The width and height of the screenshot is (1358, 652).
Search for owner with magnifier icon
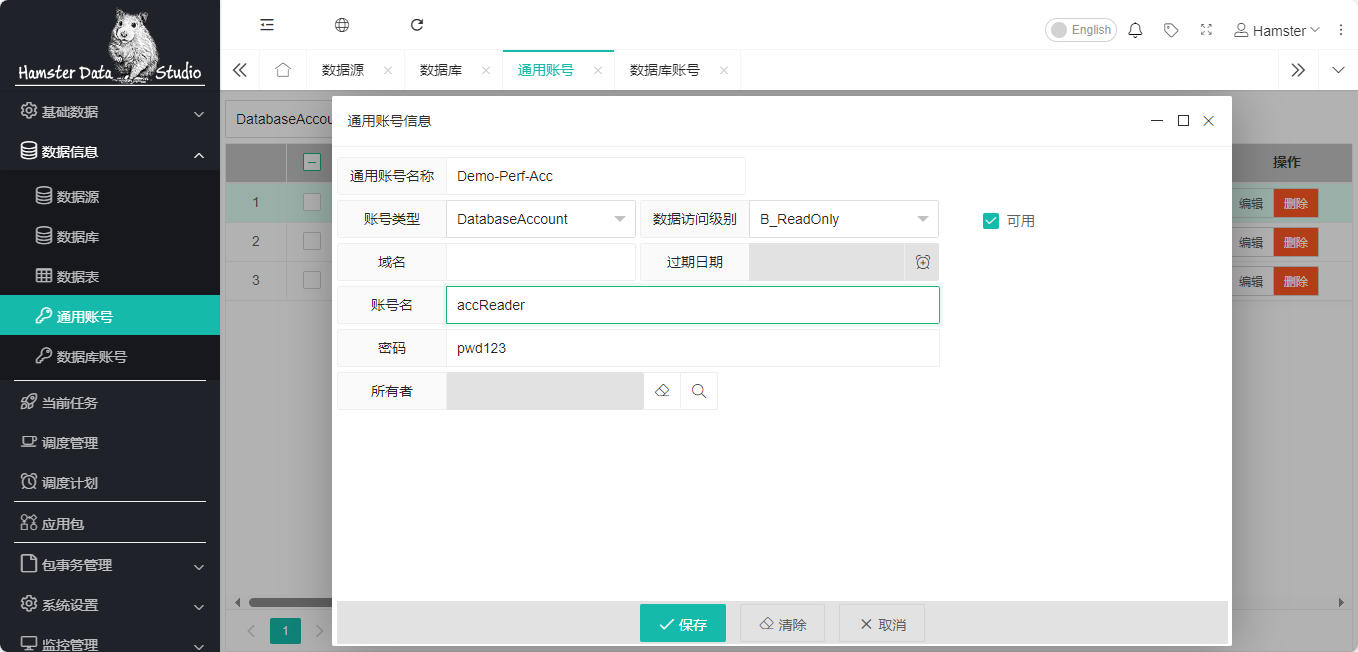pos(699,391)
